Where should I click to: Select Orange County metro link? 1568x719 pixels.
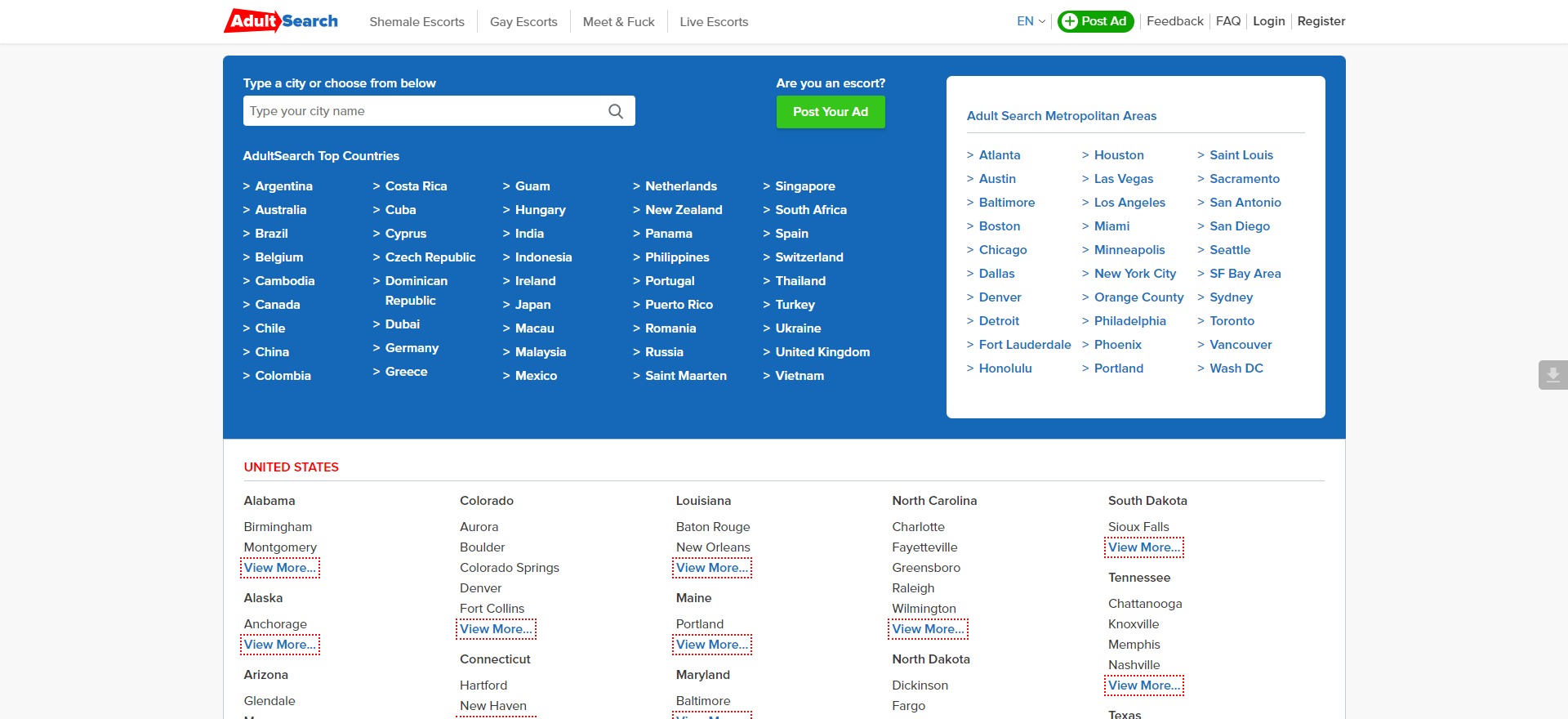(x=1138, y=297)
